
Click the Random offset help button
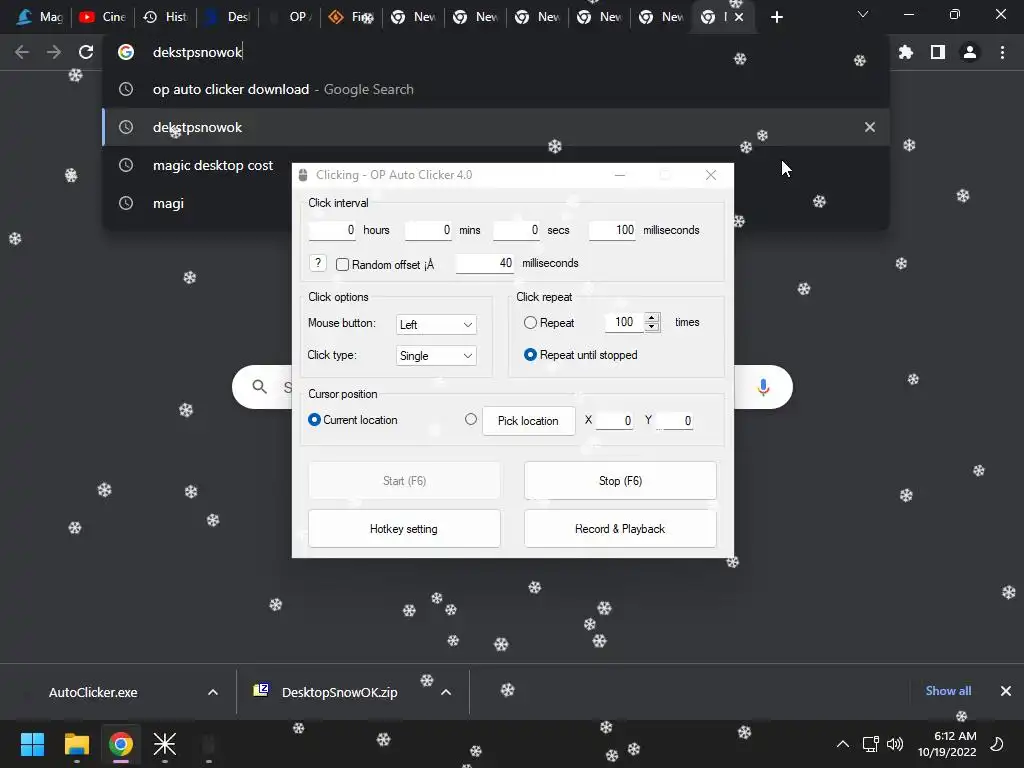(x=317, y=263)
